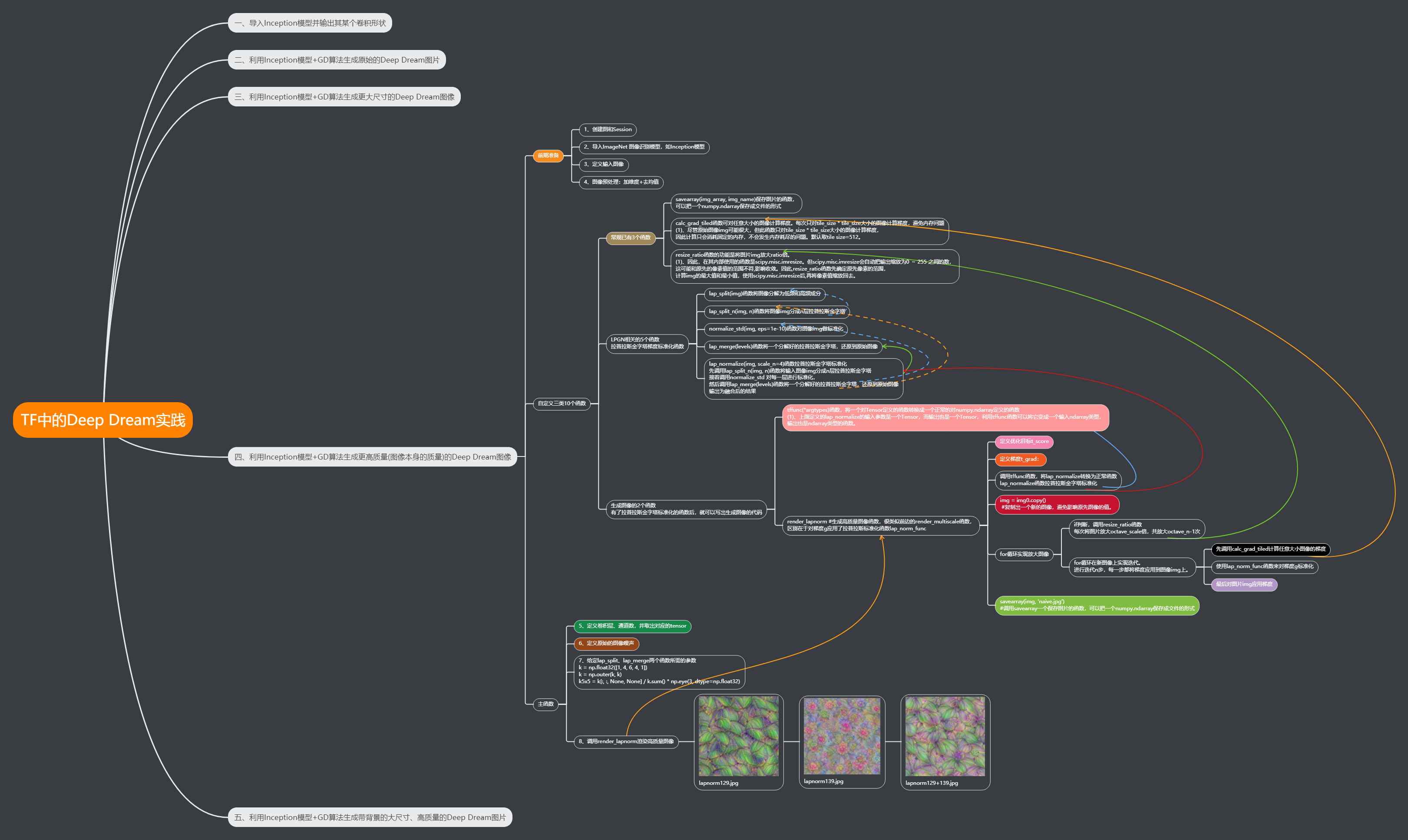Click topic 五 at the bottom of the map
The width and height of the screenshot is (1408, 840).
[x=370, y=817]
